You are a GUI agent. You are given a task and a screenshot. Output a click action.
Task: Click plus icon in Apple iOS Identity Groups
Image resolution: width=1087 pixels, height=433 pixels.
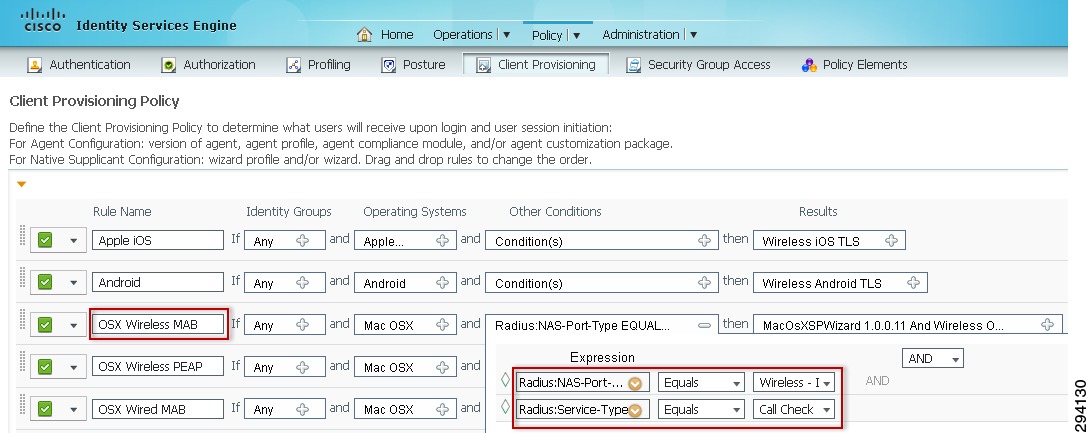point(303,240)
